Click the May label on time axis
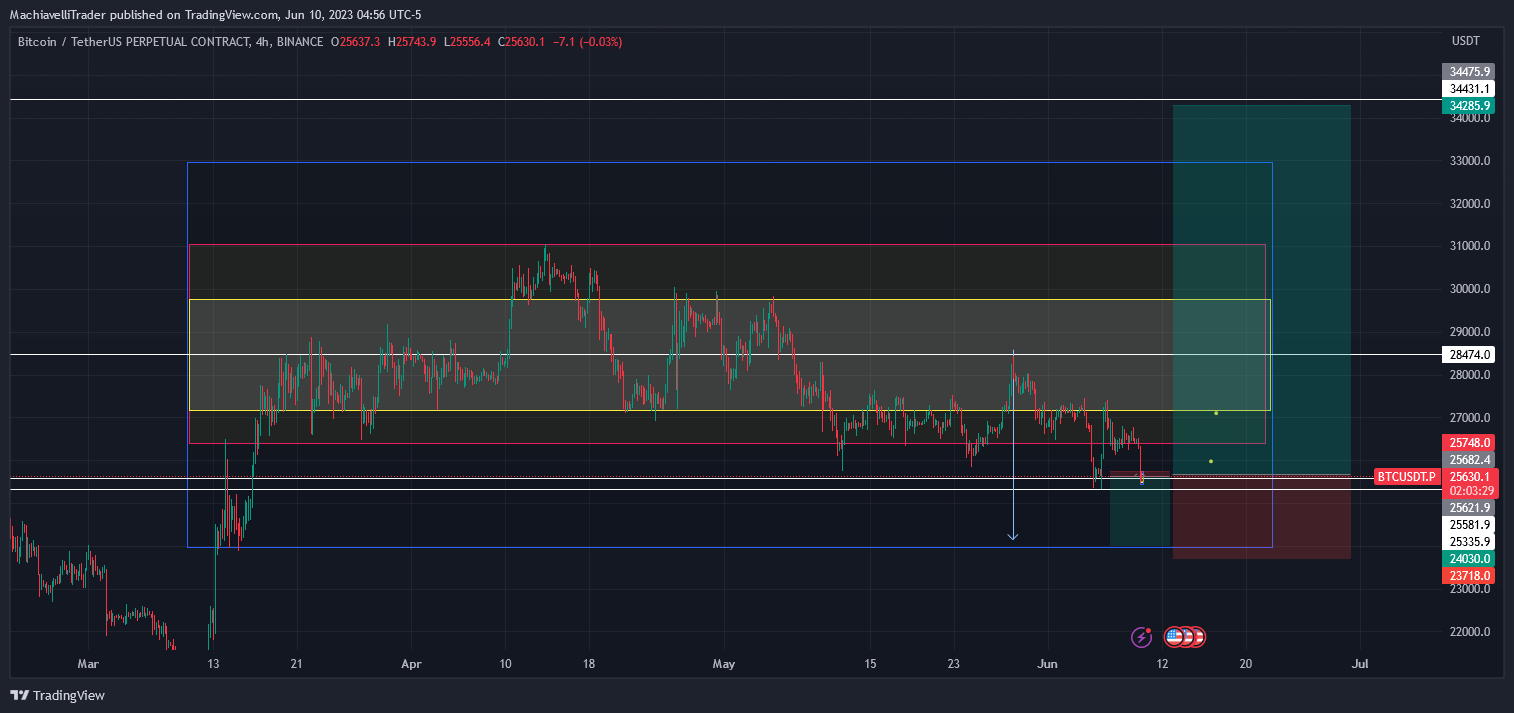This screenshot has width=1514, height=713. 724,663
